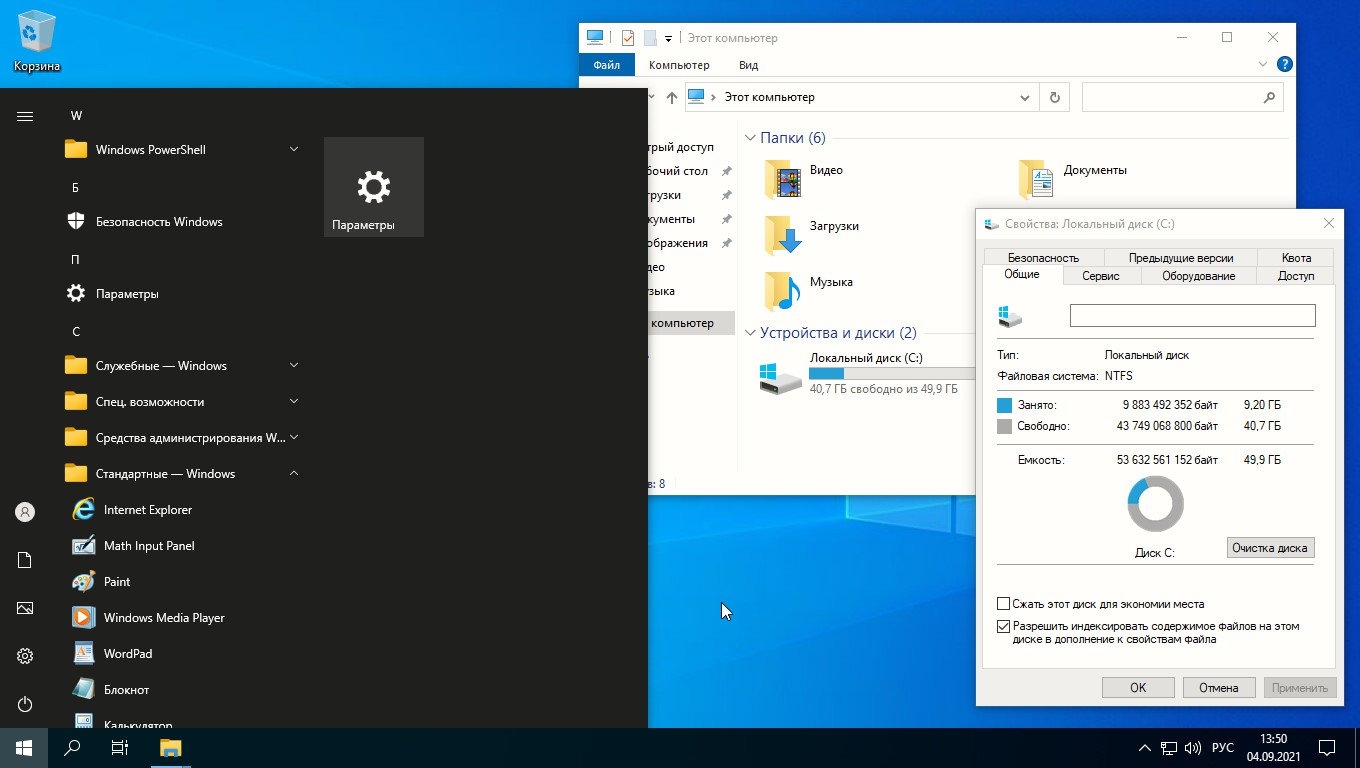Collapse the Папки (6) section

click(x=750, y=138)
